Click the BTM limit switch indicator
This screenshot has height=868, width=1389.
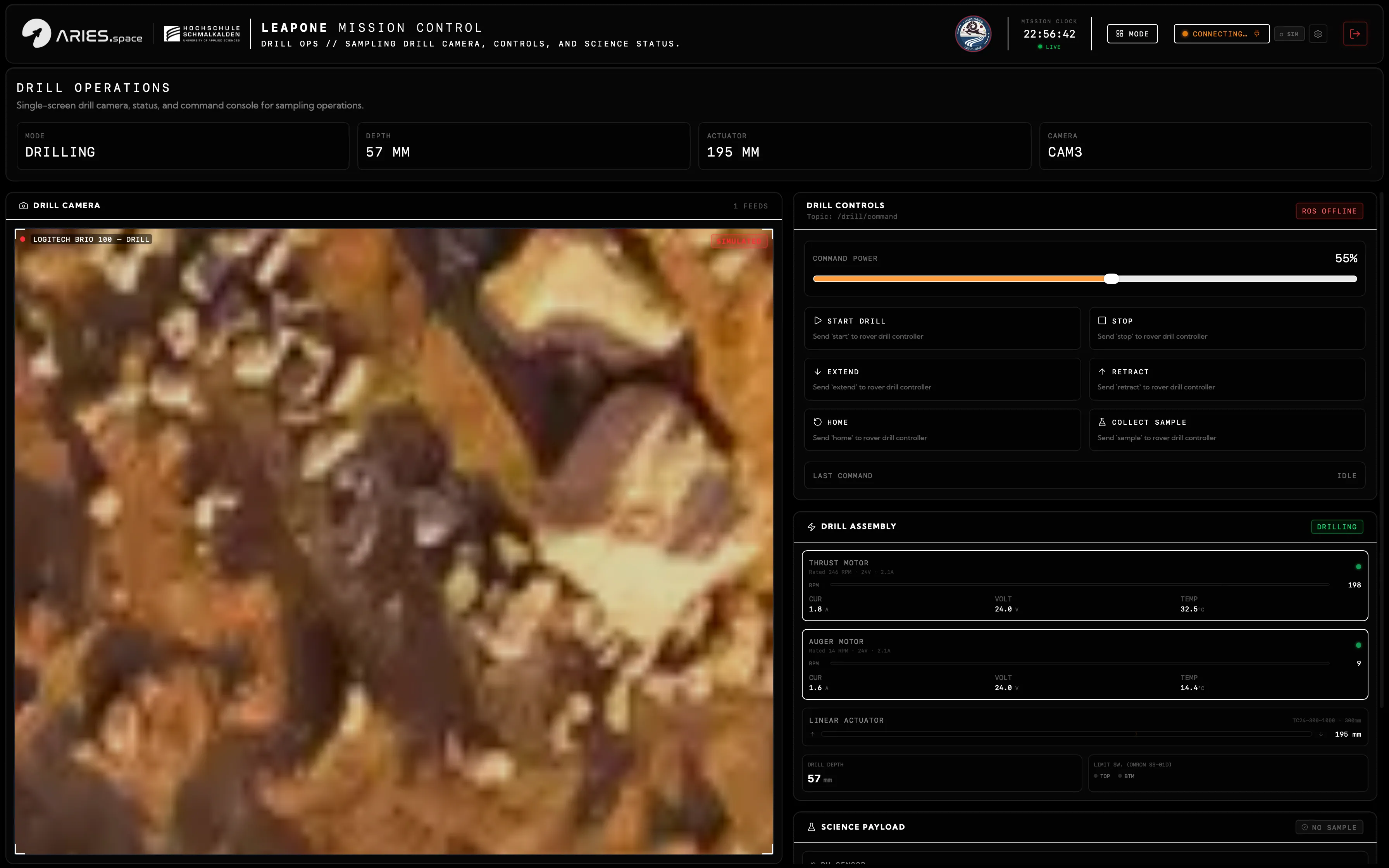coord(1126,776)
